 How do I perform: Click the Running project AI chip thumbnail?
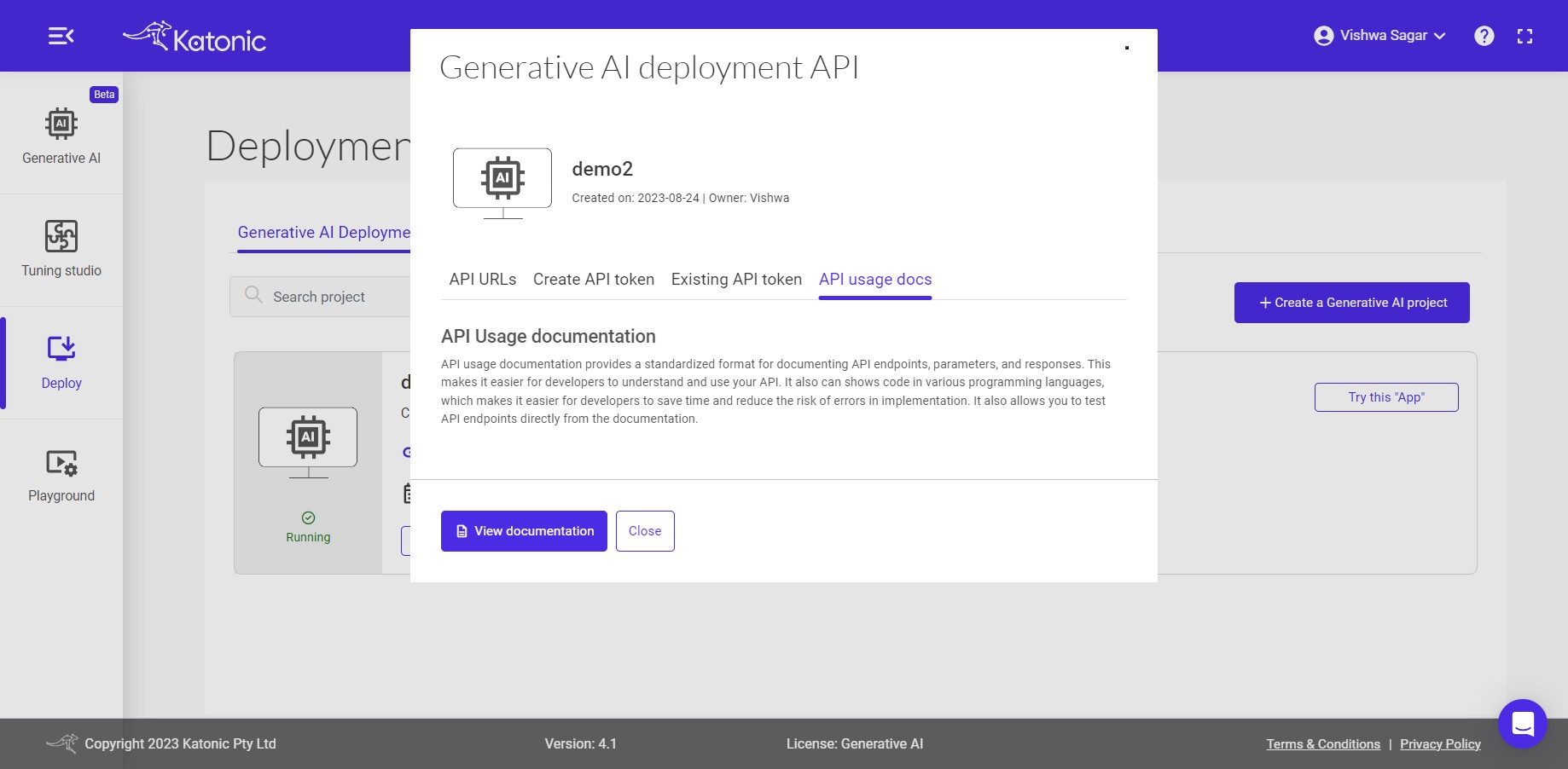pos(308,442)
